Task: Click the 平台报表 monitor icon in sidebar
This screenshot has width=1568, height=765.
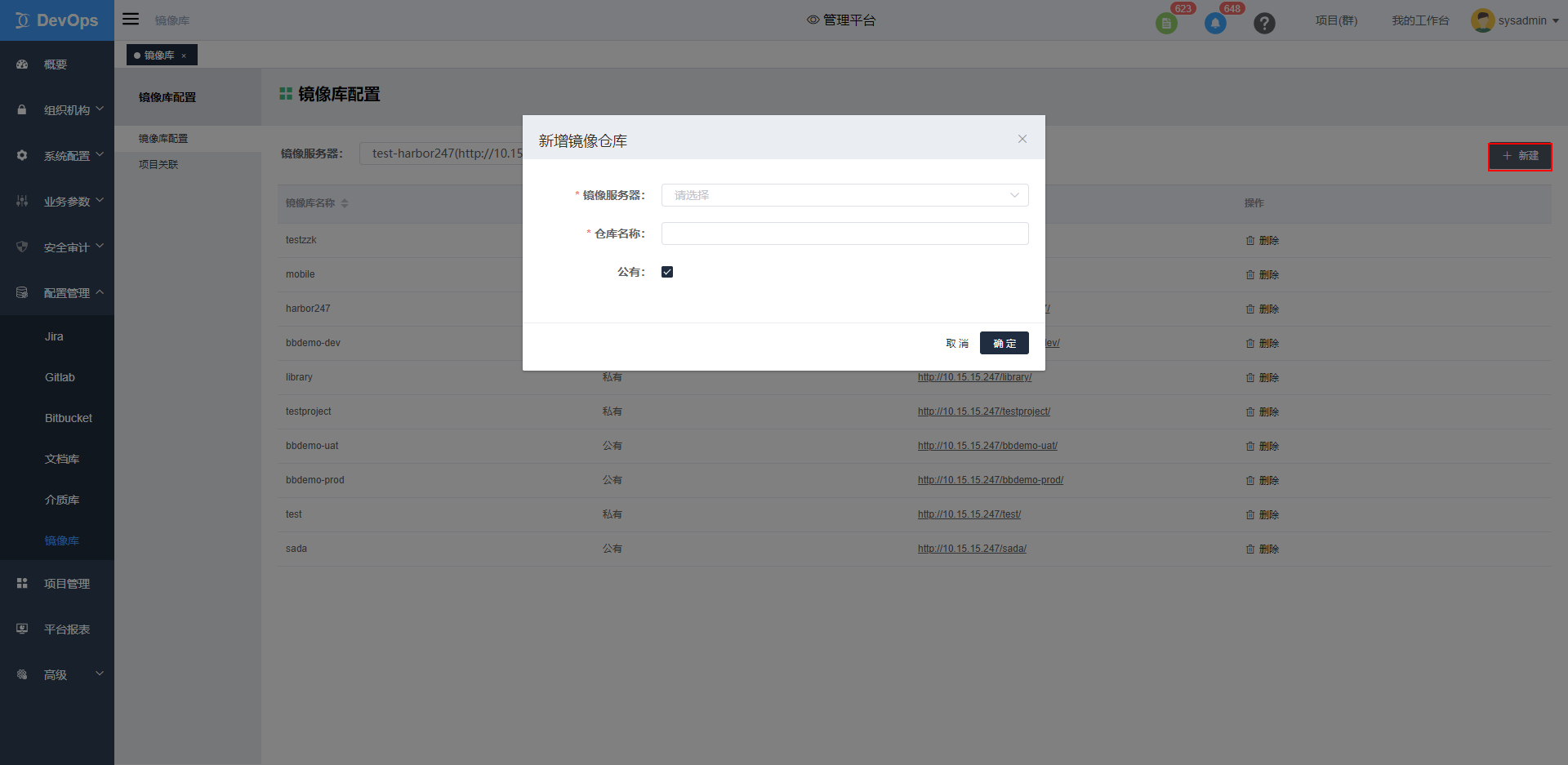Action: 22,629
